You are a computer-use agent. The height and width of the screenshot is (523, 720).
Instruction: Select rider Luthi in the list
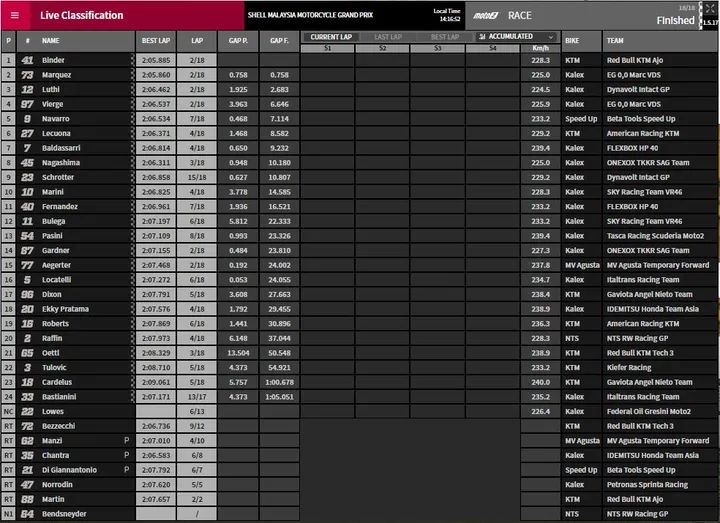click(51, 90)
